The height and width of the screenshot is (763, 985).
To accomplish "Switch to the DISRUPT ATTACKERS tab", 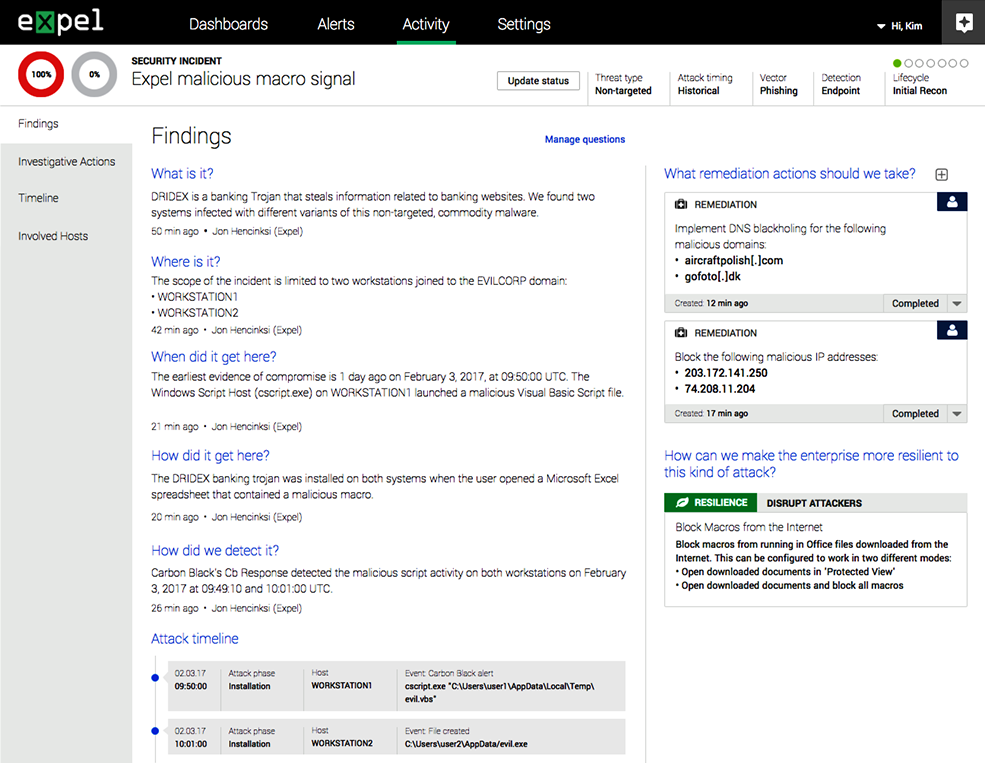I will point(814,503).
